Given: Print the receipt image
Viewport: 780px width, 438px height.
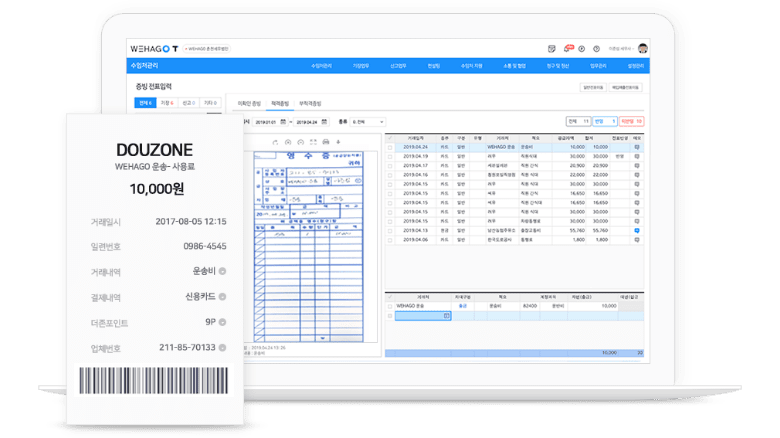Looking at the screenshot, I should pyautogui.click(x=326, y=142).
